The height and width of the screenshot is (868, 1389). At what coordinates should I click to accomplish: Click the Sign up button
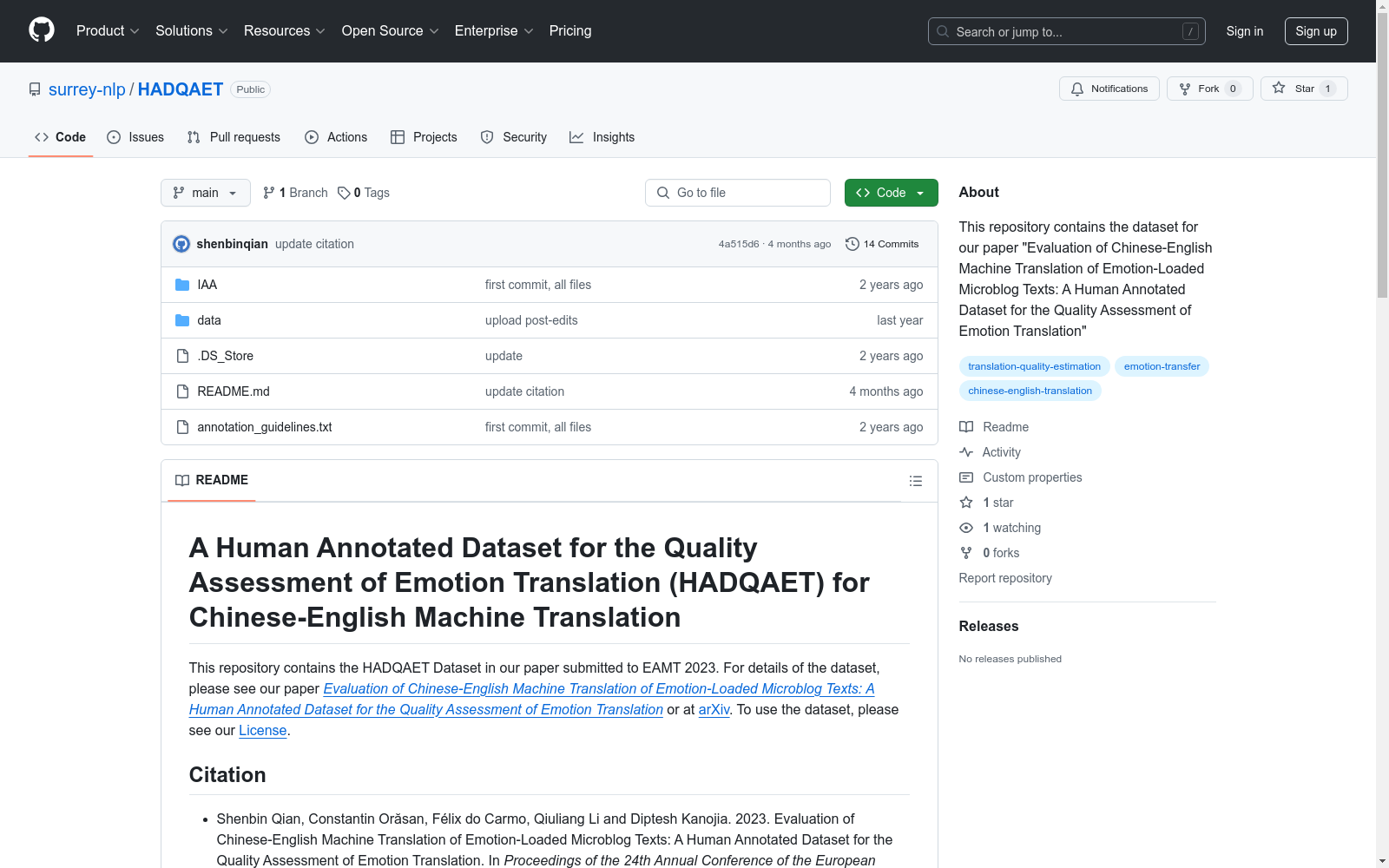click(1316, 31)
